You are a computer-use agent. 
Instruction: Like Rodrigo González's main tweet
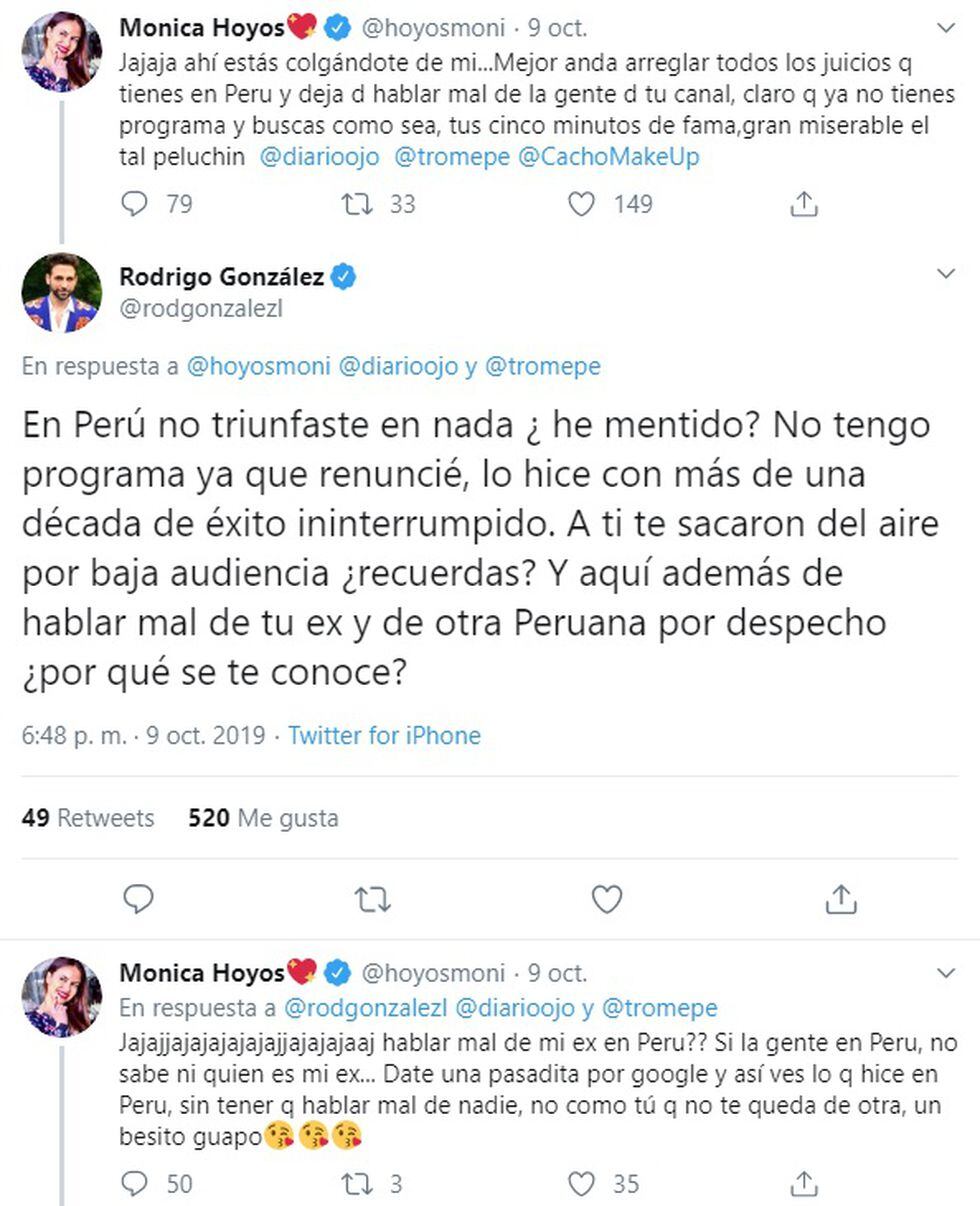coord(607,899)
